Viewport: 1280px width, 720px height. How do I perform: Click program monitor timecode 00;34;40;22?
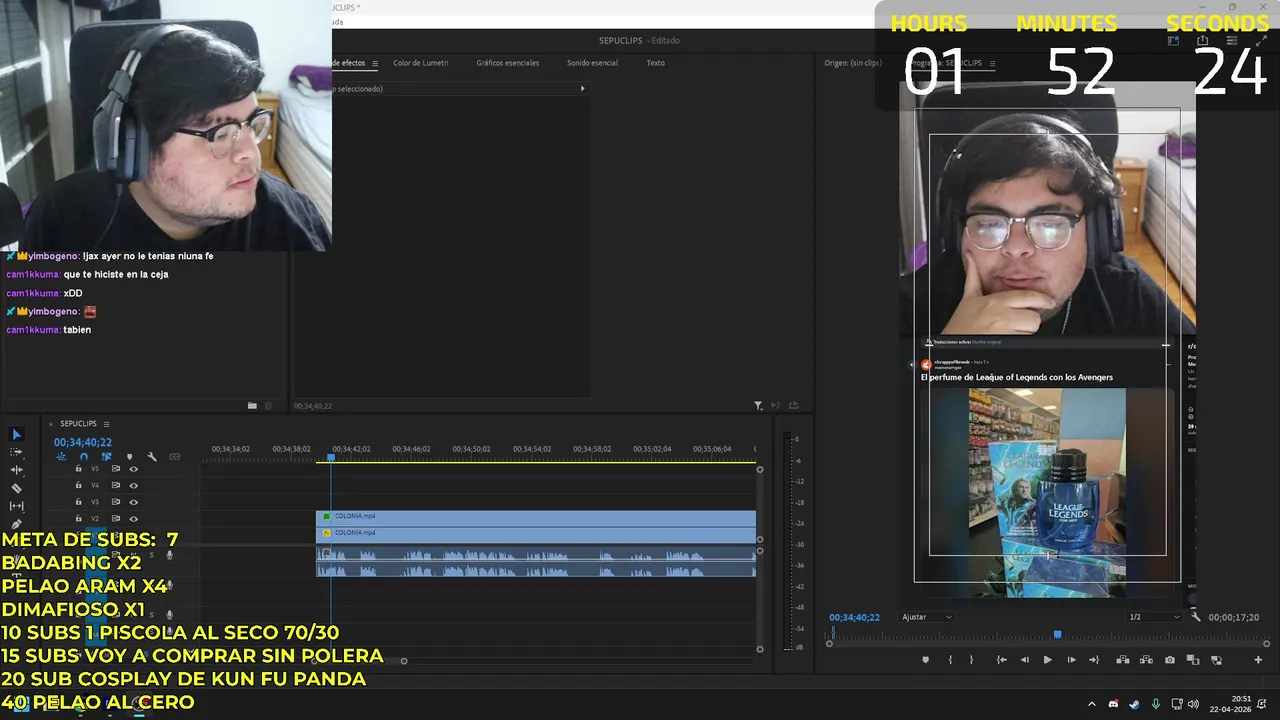854,617
